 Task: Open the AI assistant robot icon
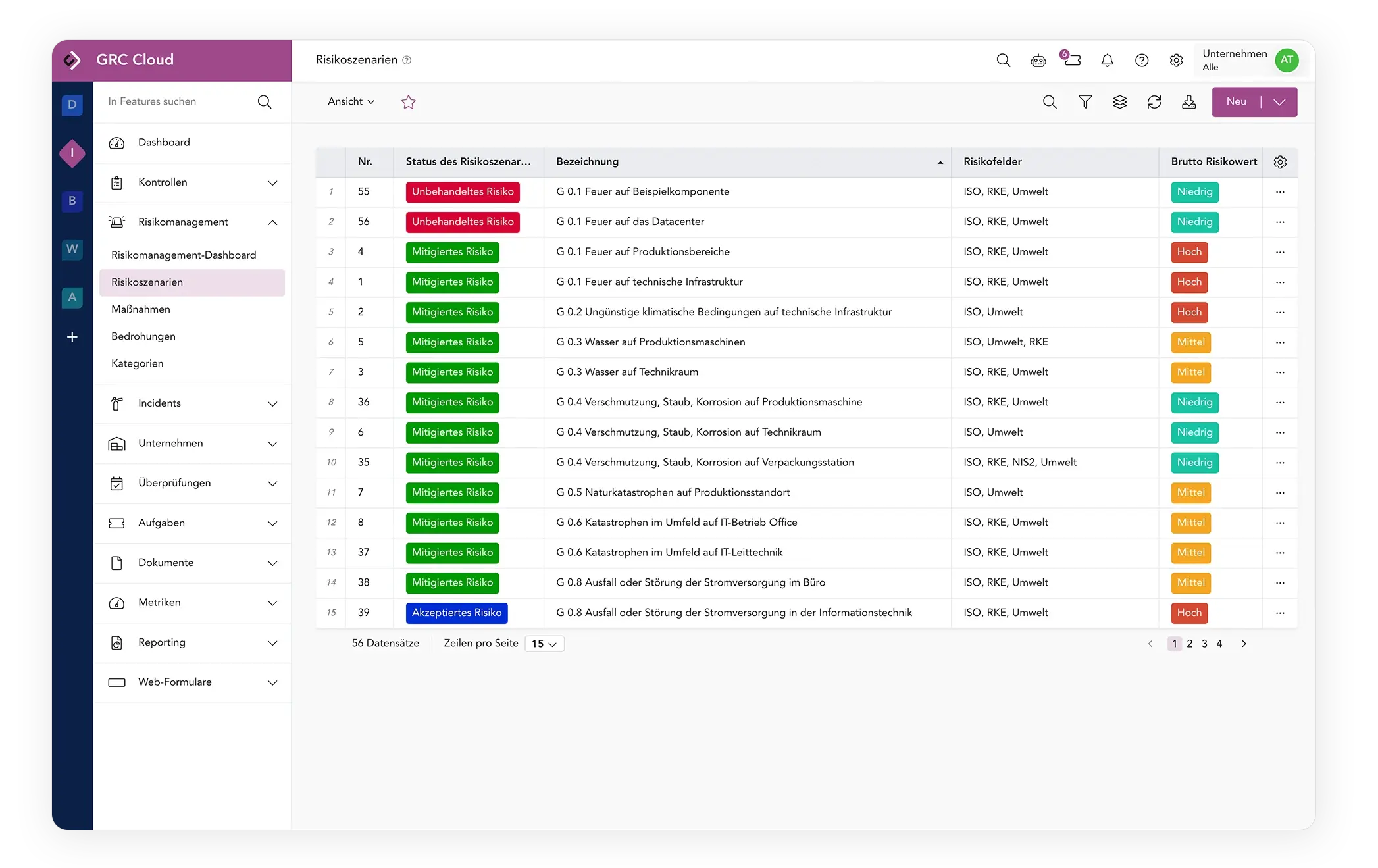click(x=1038, y=60)
